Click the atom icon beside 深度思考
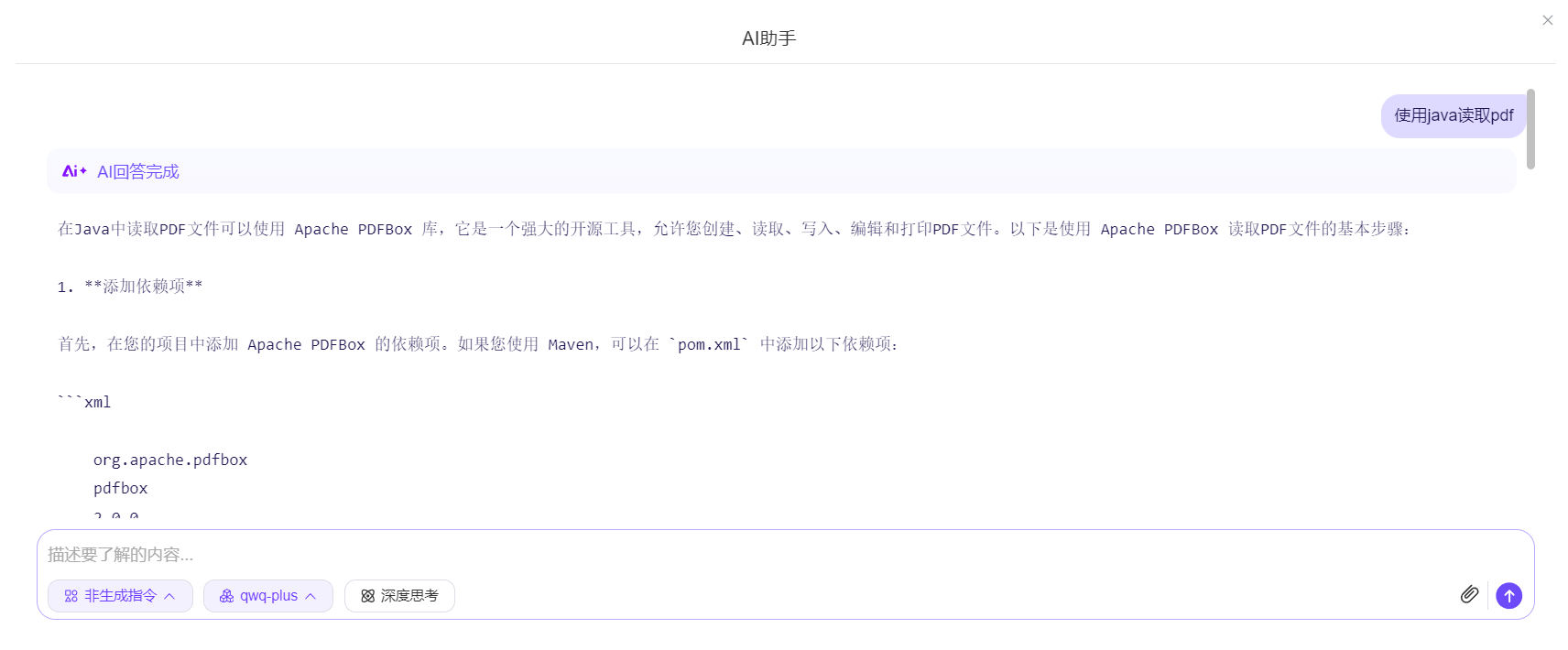1568x650 pixels. tap(367, 596)
